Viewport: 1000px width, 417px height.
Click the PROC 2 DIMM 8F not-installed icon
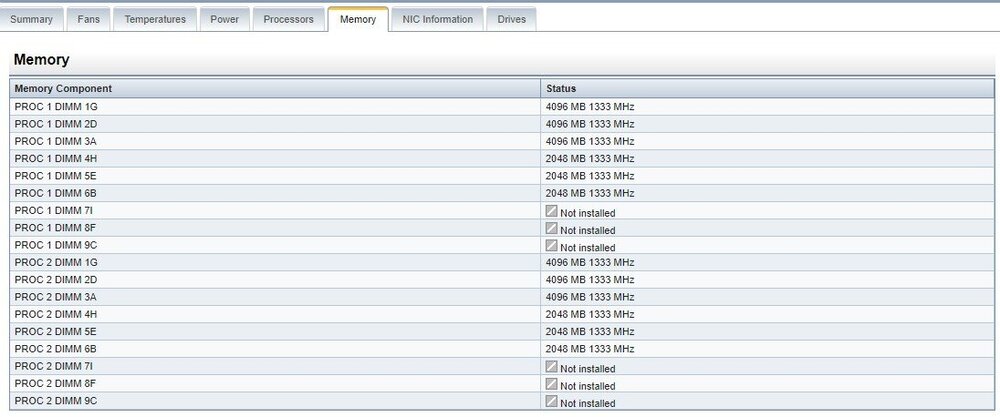[x=551, y=384]
